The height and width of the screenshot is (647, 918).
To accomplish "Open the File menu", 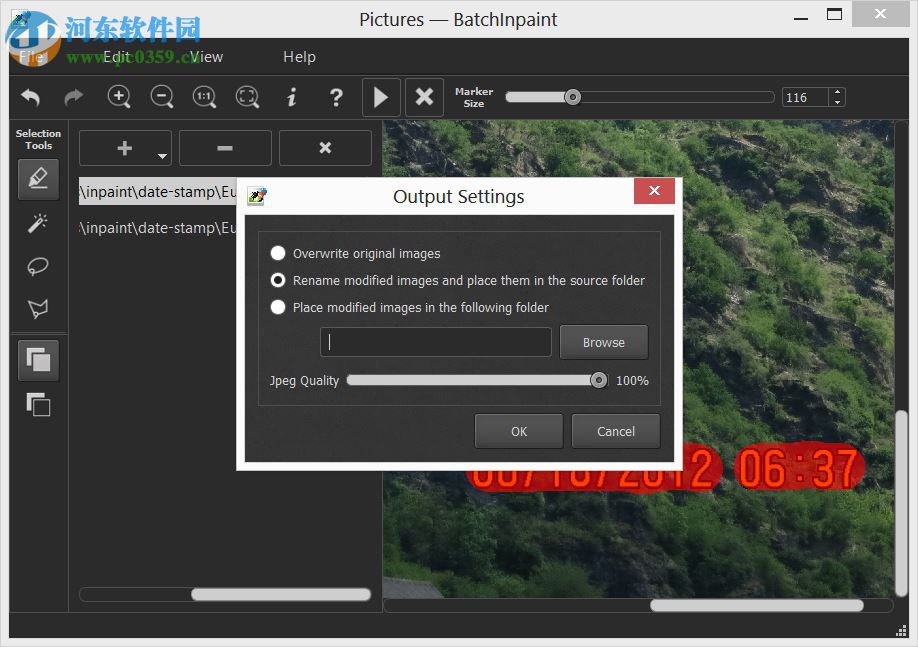I will 30,57.
